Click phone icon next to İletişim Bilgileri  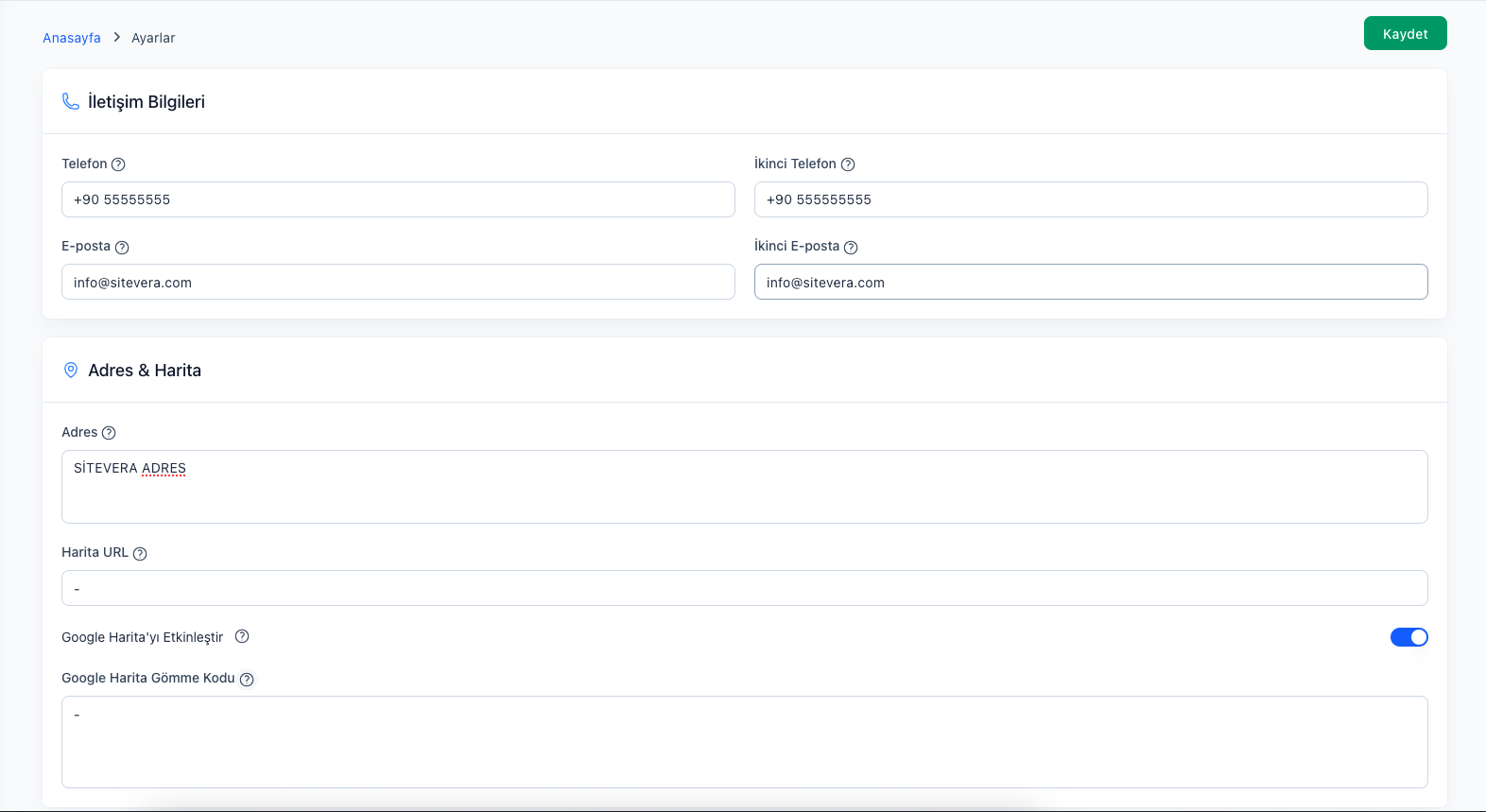pos(71,101)
